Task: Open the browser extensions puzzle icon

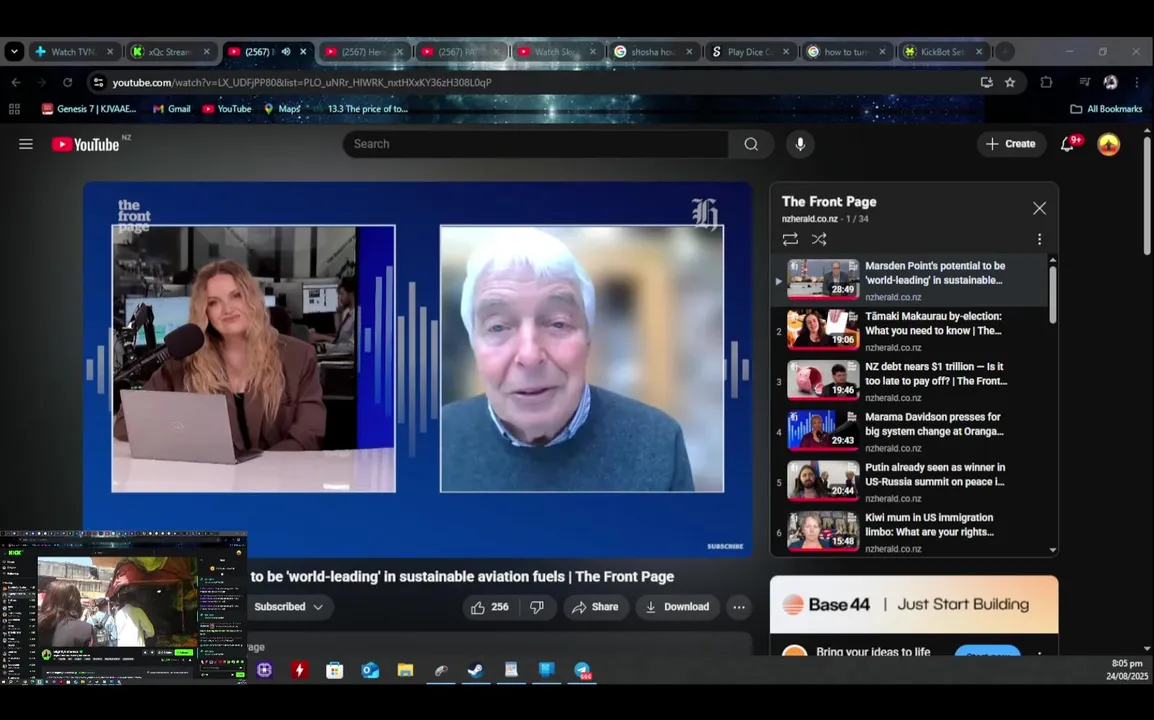Action: [x=1046, y=82]
